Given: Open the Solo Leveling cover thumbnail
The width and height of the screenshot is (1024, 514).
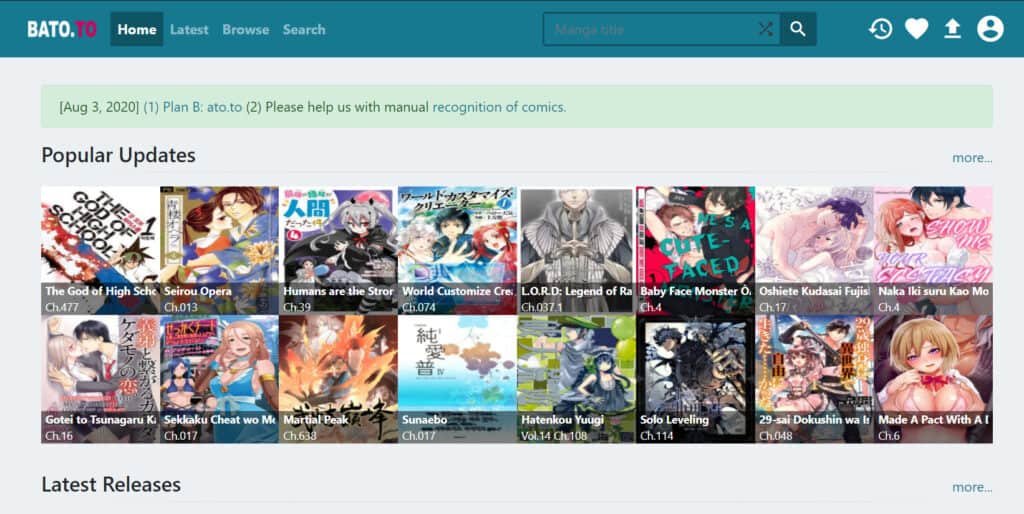Looking at the screenshot, I should tap(695, 378).
